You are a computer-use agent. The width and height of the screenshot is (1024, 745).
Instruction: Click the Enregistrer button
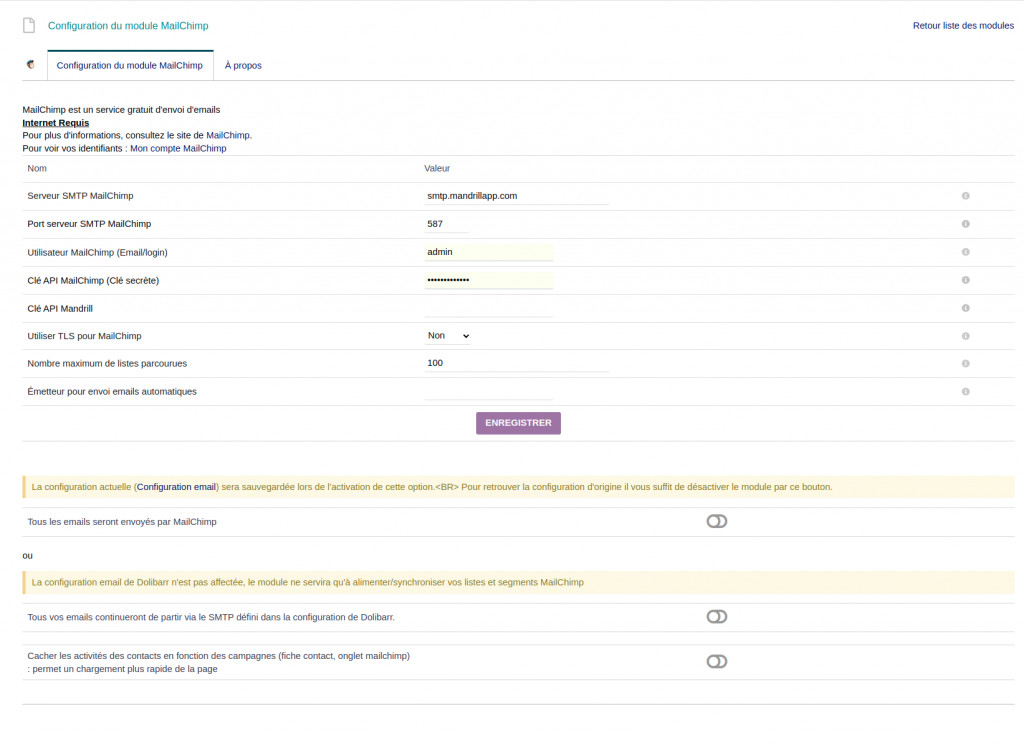coord(518,423)
